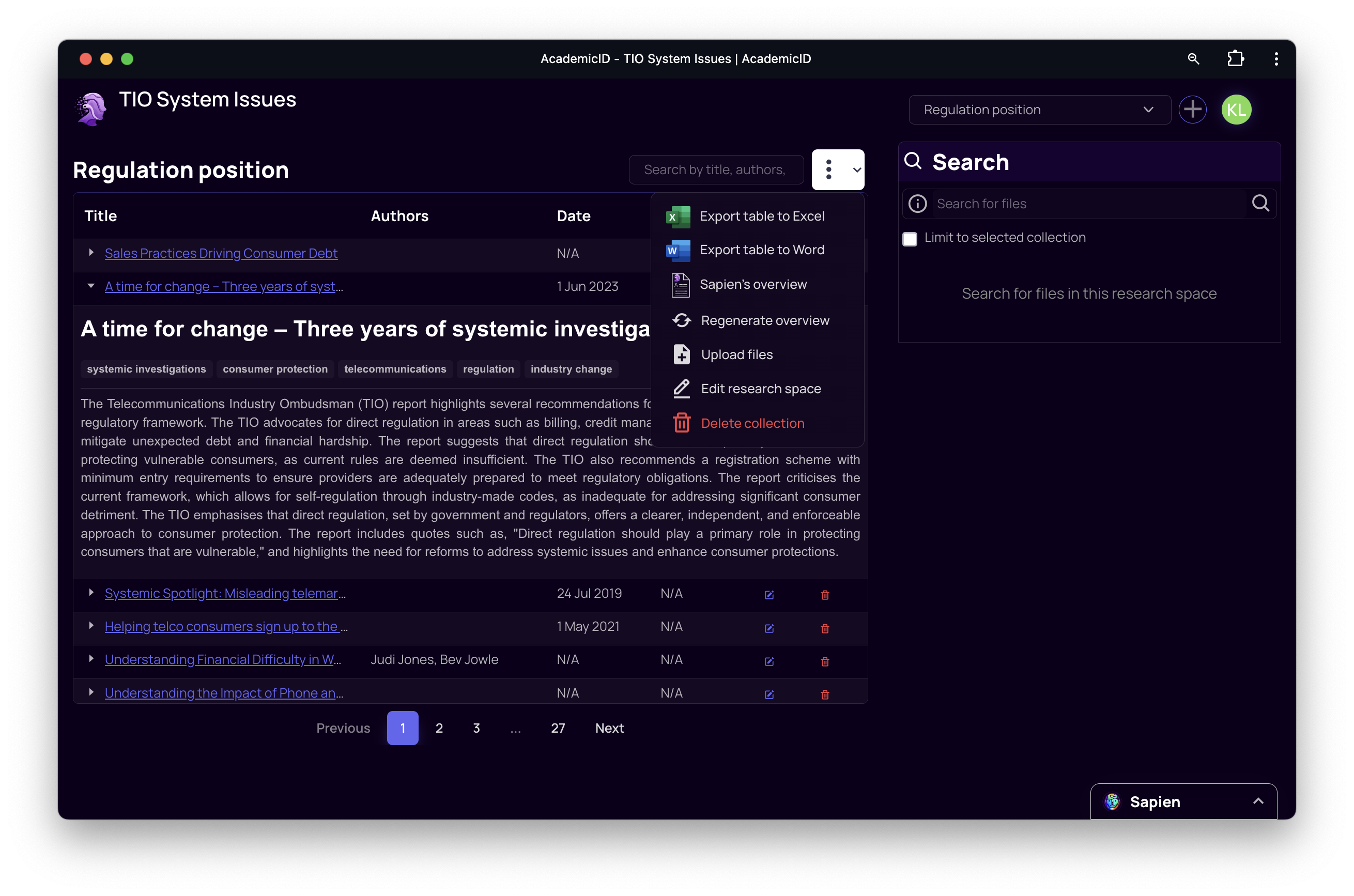
Task: Click the magnifier button in Search for files
Action: coord(1260,204)
